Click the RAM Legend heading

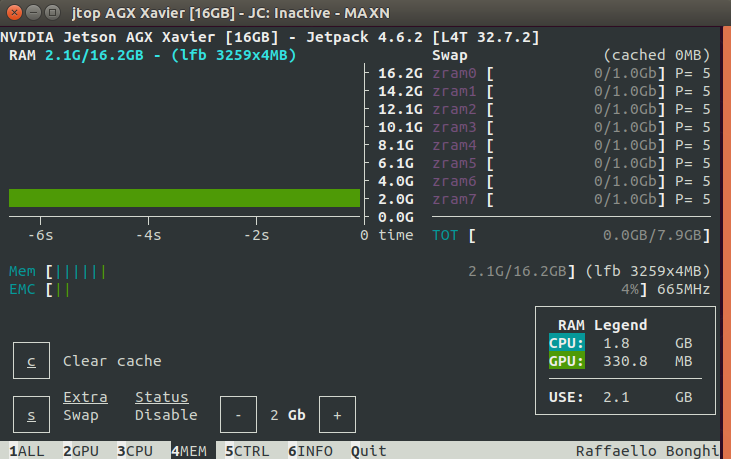pyautogui.click(x=602, y=325)
